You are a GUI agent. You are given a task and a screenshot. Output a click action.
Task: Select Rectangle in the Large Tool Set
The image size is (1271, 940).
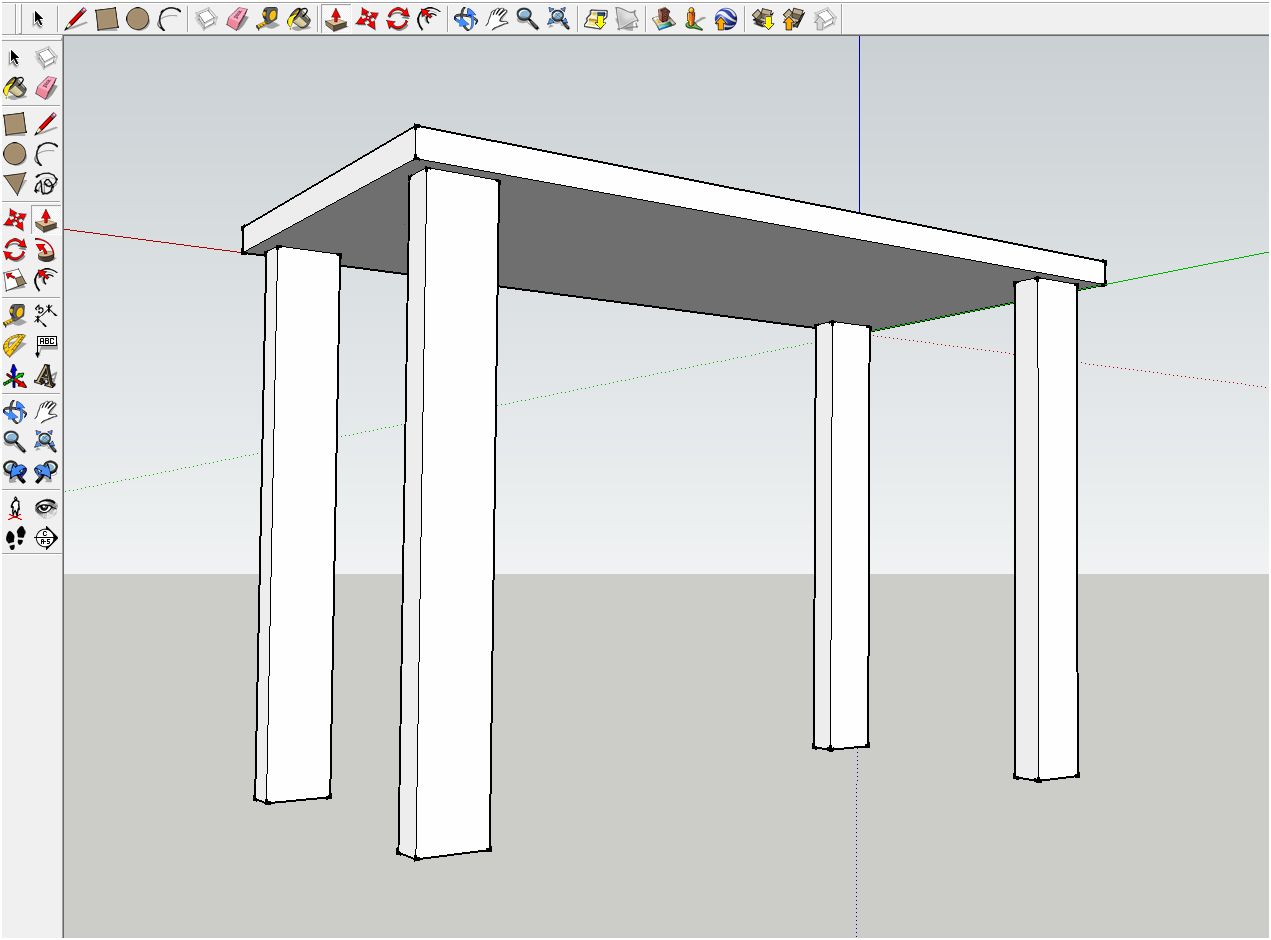pos(15,124)
